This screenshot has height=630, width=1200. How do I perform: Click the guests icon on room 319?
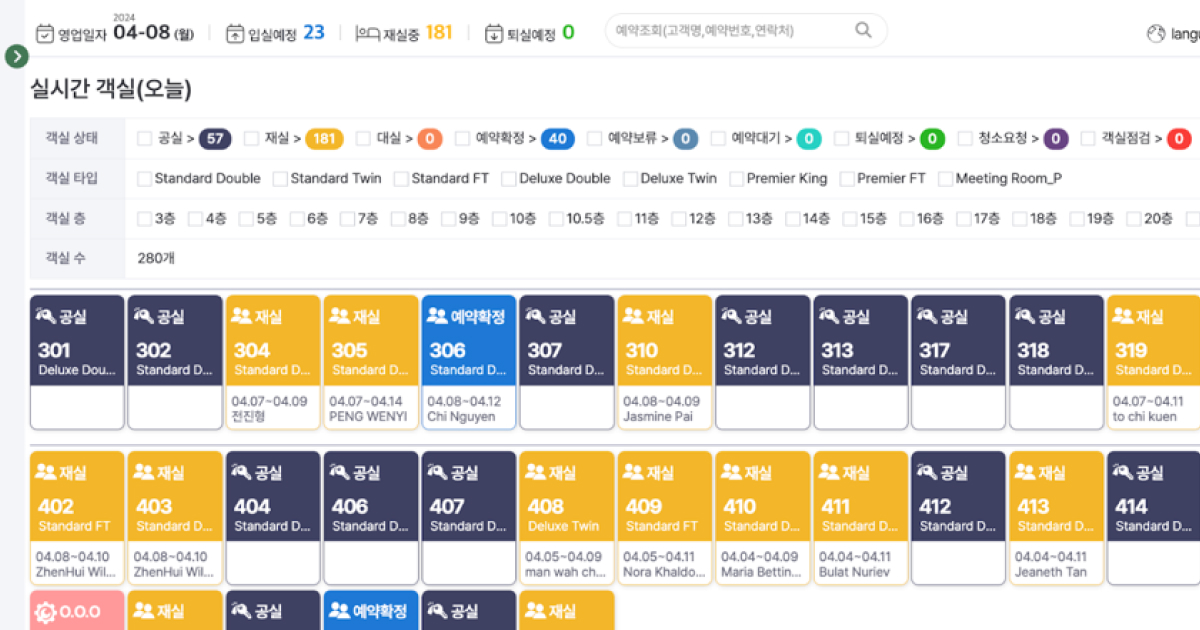click(x=1124, y=316)
